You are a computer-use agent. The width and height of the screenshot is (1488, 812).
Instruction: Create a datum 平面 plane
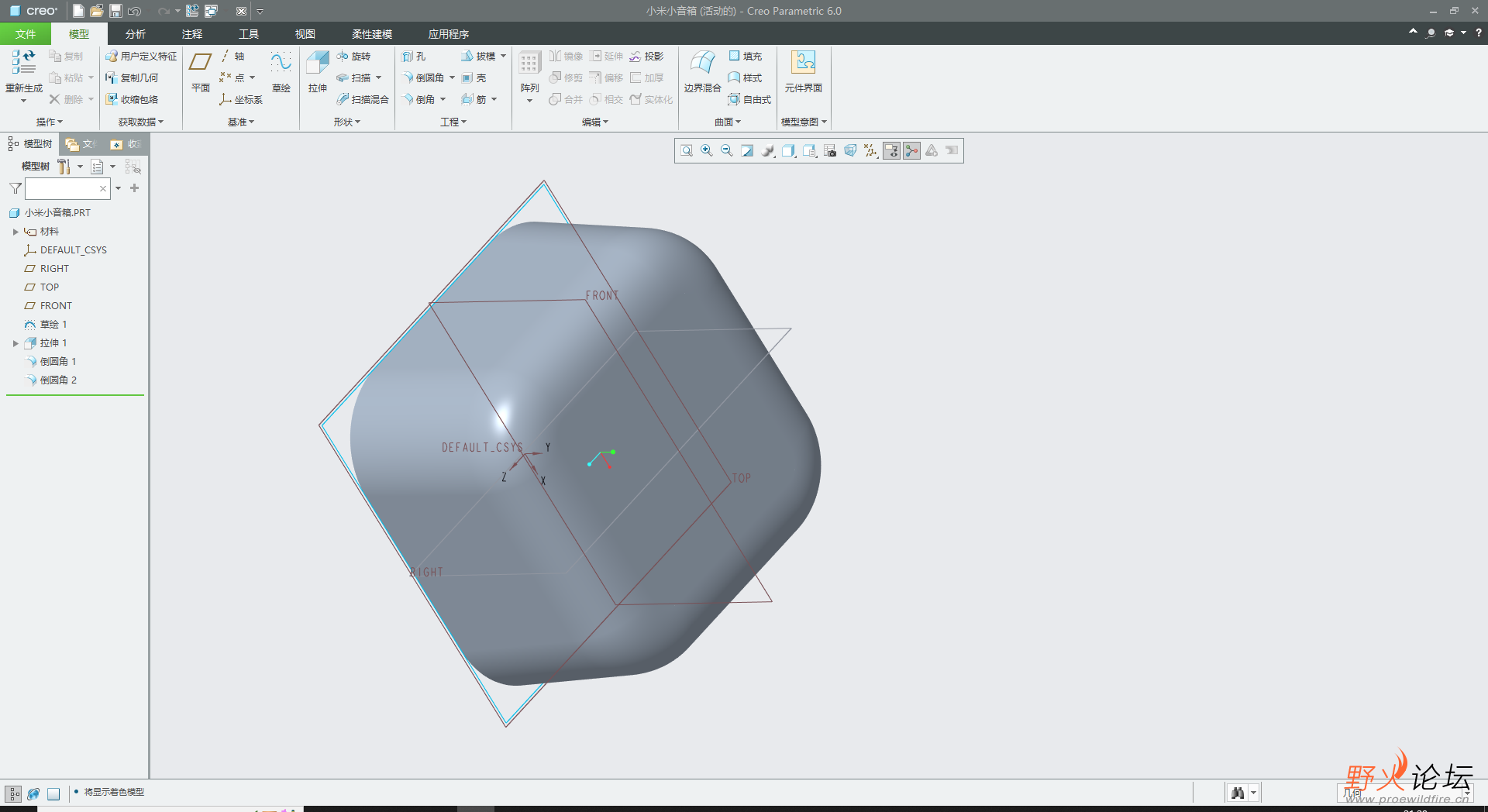[201, 72]
